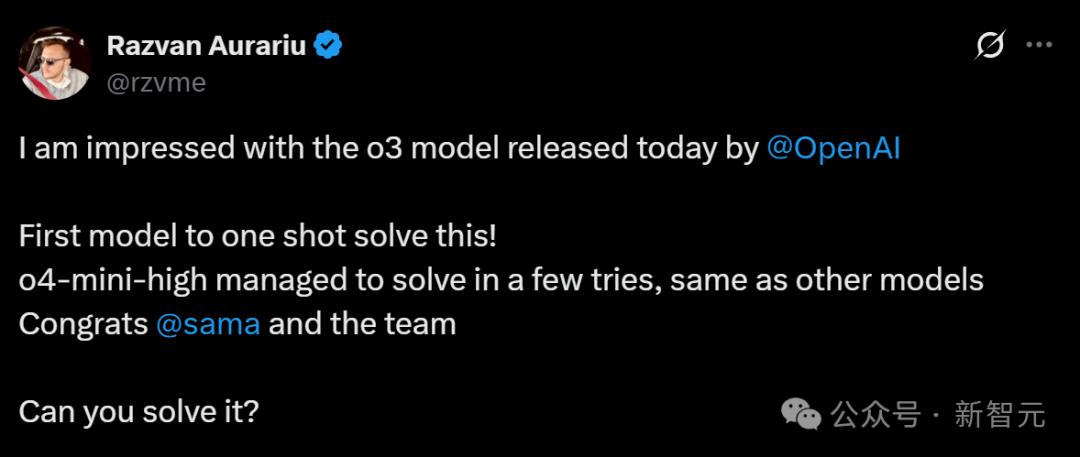The height and width of the screenshot is (457, 1080).
Task: Click the phrase 'same as other models'
Action: pyautogui.click(x=825, y=281)
